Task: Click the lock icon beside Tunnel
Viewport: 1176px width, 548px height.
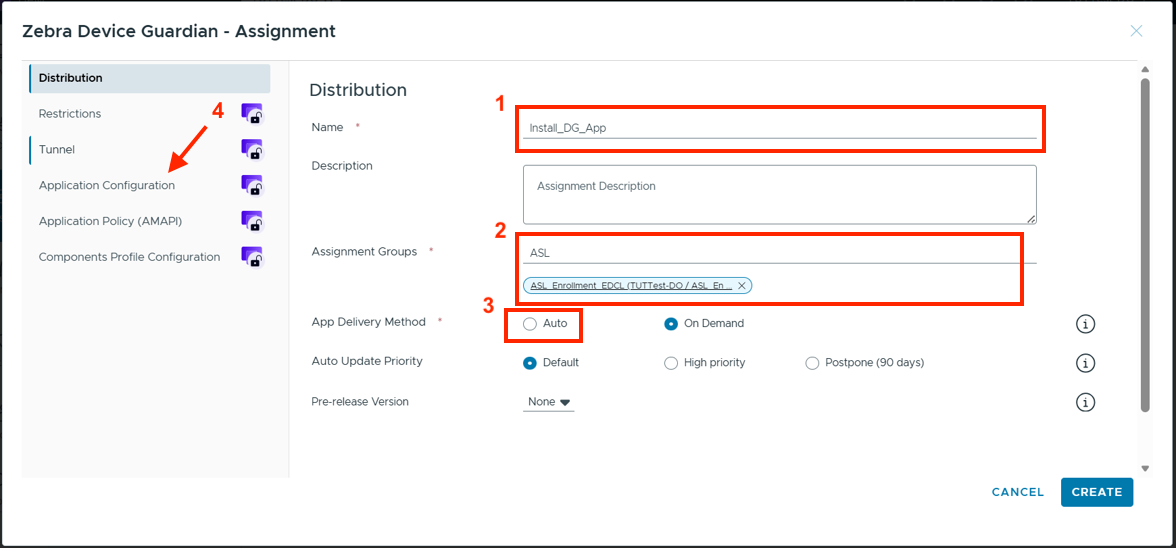Action: 251,149
